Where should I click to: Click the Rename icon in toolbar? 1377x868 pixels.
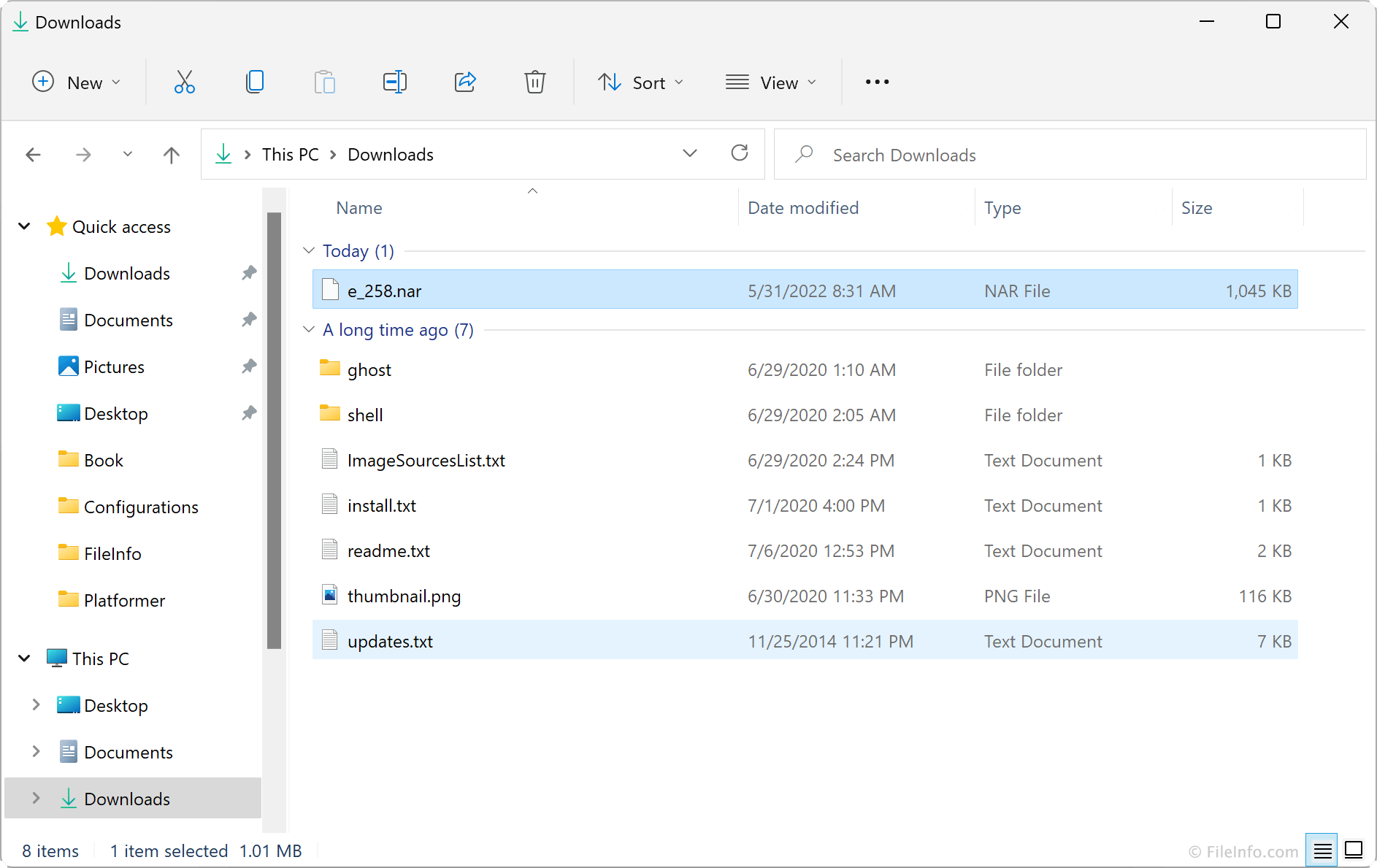395,82
